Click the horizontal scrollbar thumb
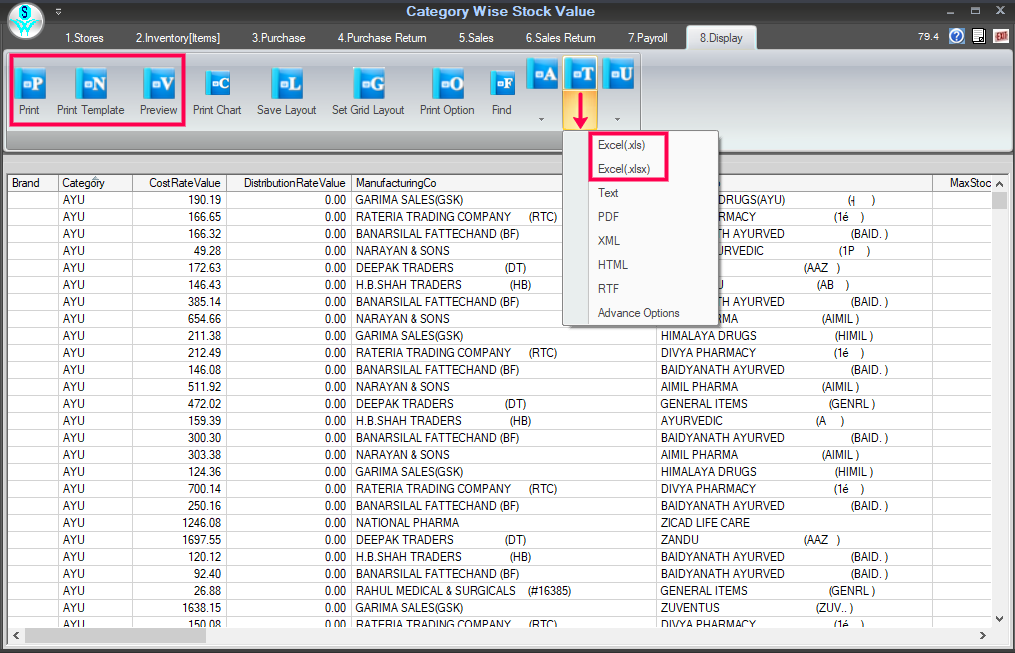Screen dimensions: 1015x653 (115, 635)
